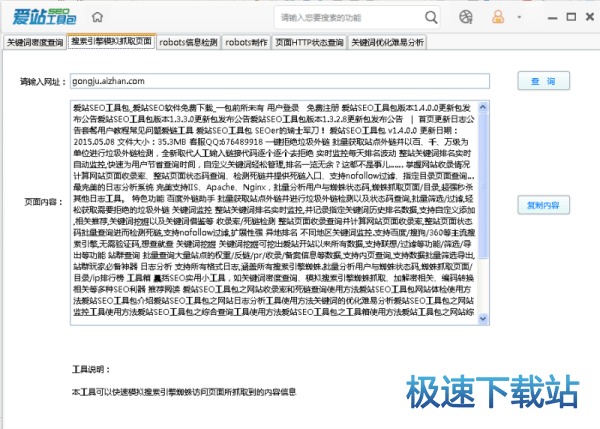The height and width of the screenshot is (429, 600).
Task: Click the 请输入网址 label
Action: coord(43,82)
